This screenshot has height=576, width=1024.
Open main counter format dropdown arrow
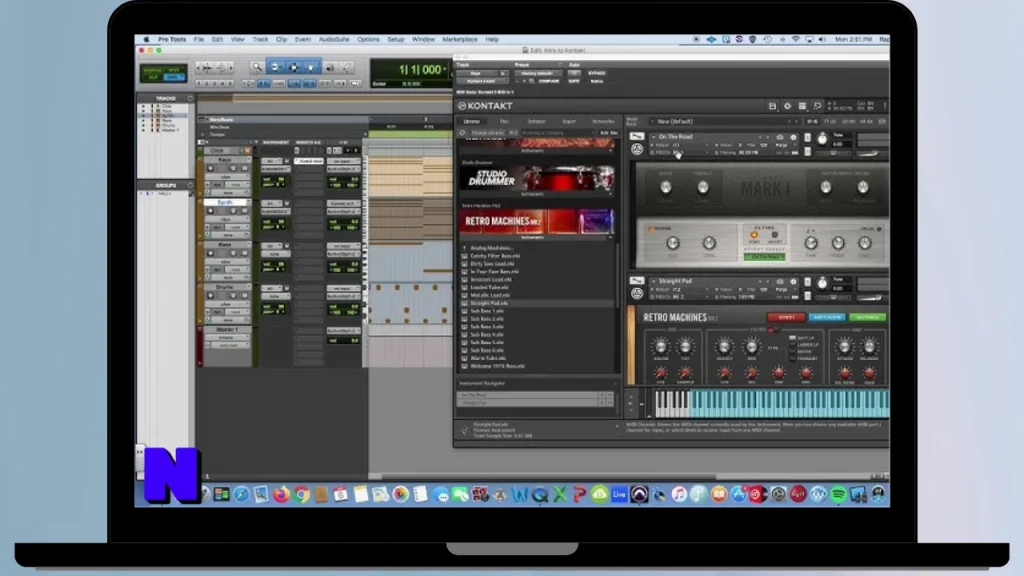(x=445, y=69)
